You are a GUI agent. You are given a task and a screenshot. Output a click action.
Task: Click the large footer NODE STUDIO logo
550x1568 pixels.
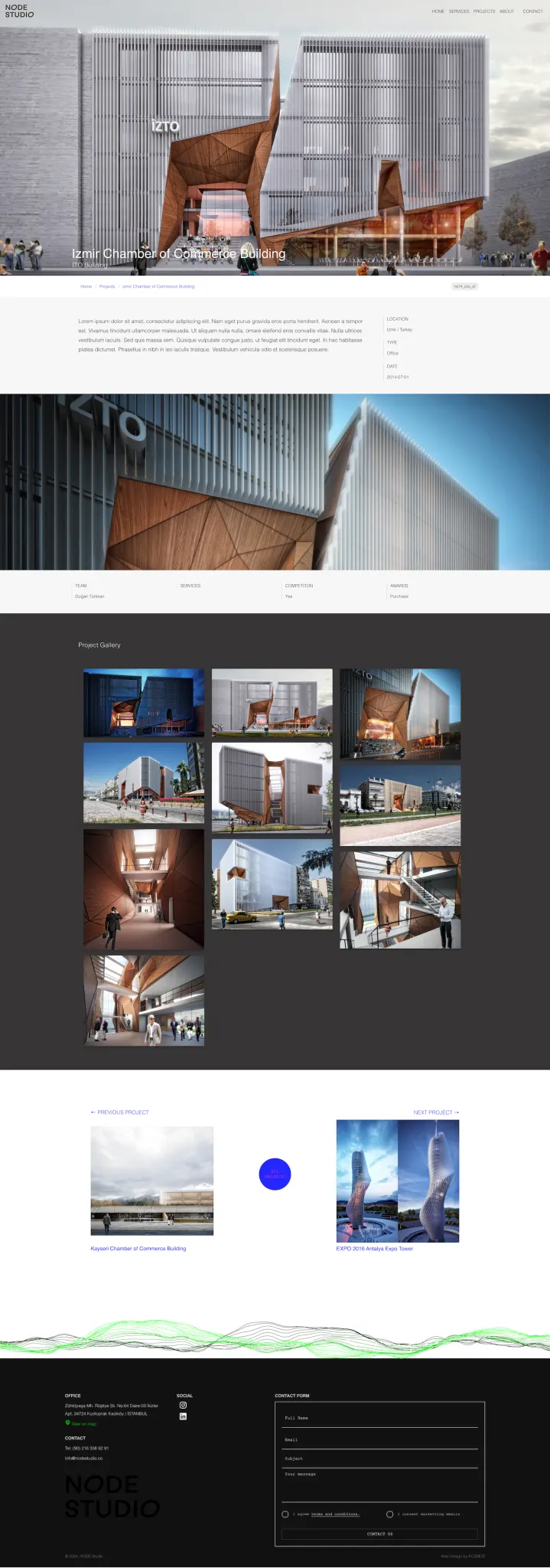[112, 1496]
